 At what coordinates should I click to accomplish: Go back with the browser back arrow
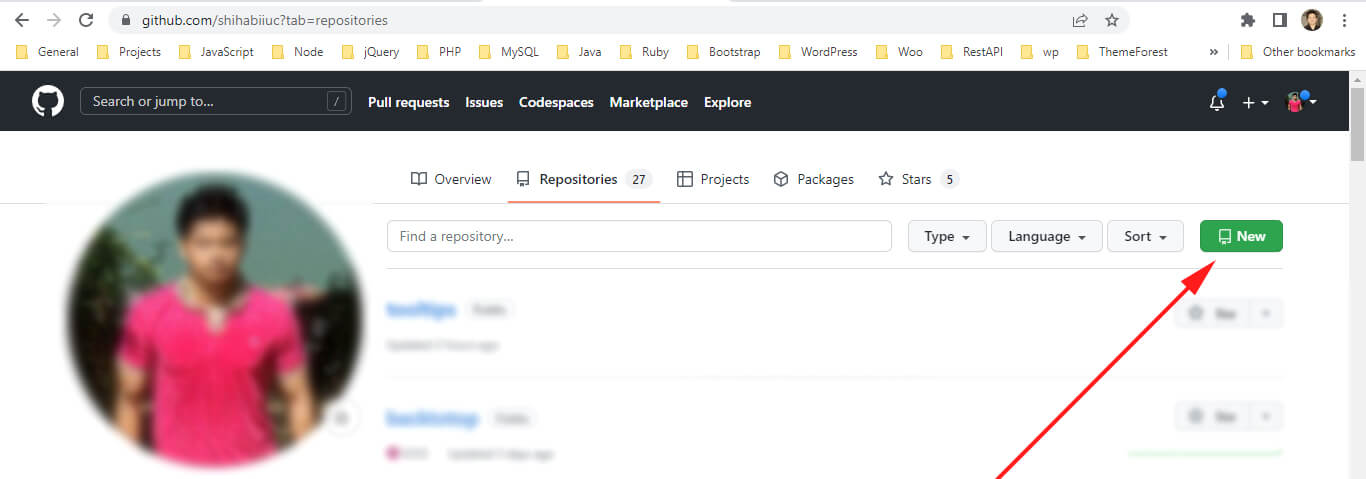tap(22, 20)
